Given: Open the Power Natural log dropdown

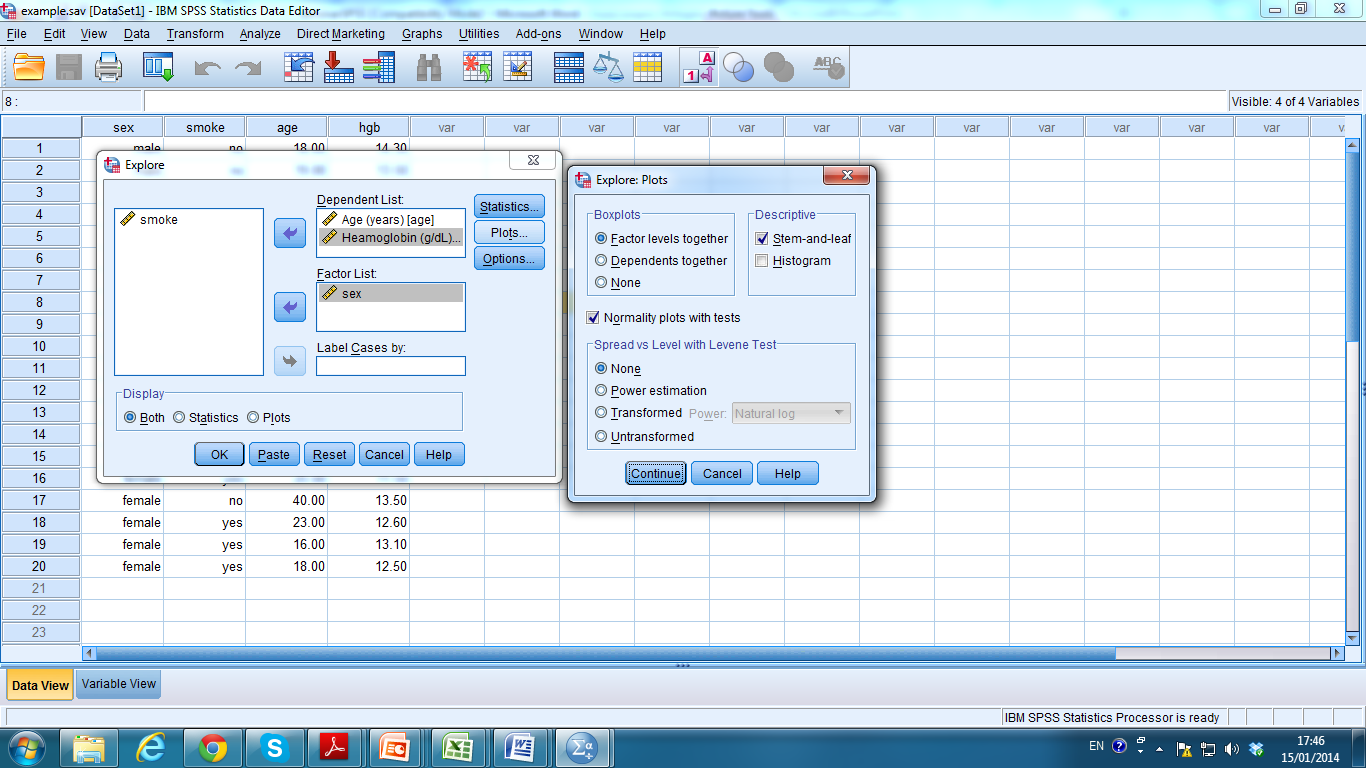Looking at the screenshot, I should [x=791, y=413].
